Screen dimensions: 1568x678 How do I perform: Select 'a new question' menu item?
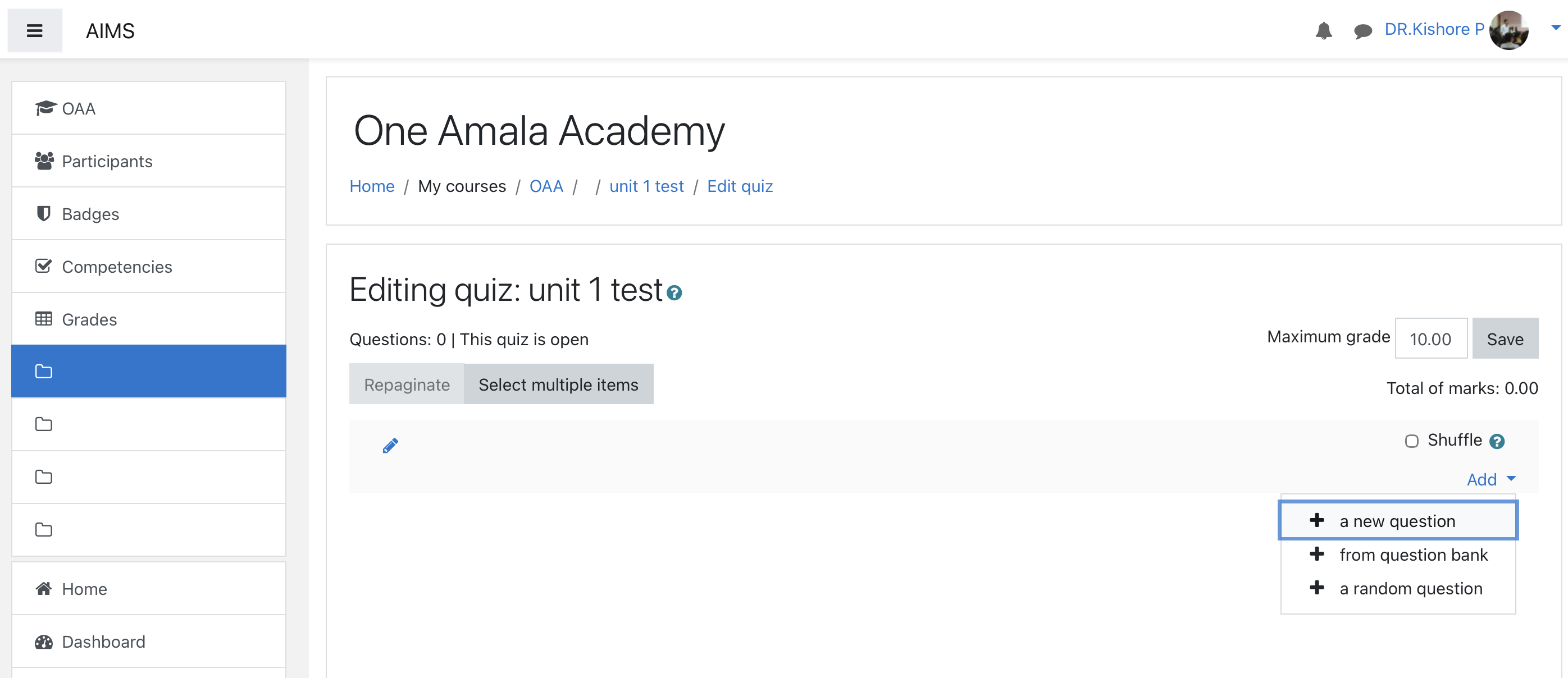pyautogui.click(x=1397, y=521)
